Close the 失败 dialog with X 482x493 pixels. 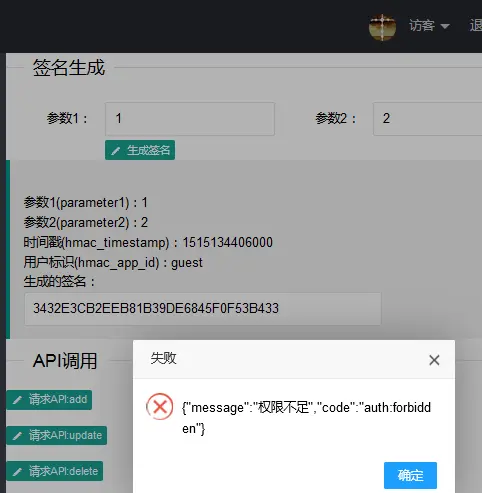(x=434, y=360)
